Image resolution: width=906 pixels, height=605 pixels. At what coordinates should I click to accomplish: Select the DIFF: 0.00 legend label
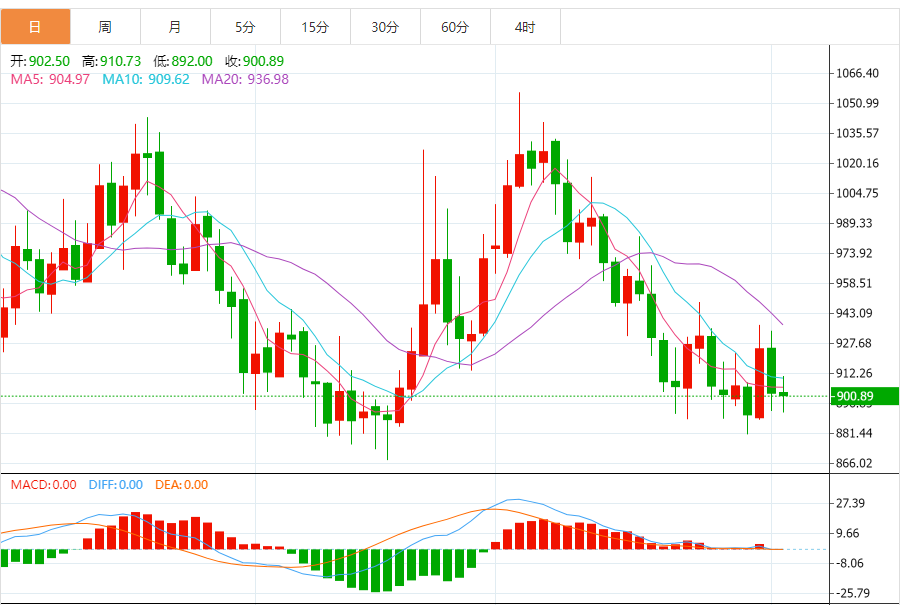(115, 485)
